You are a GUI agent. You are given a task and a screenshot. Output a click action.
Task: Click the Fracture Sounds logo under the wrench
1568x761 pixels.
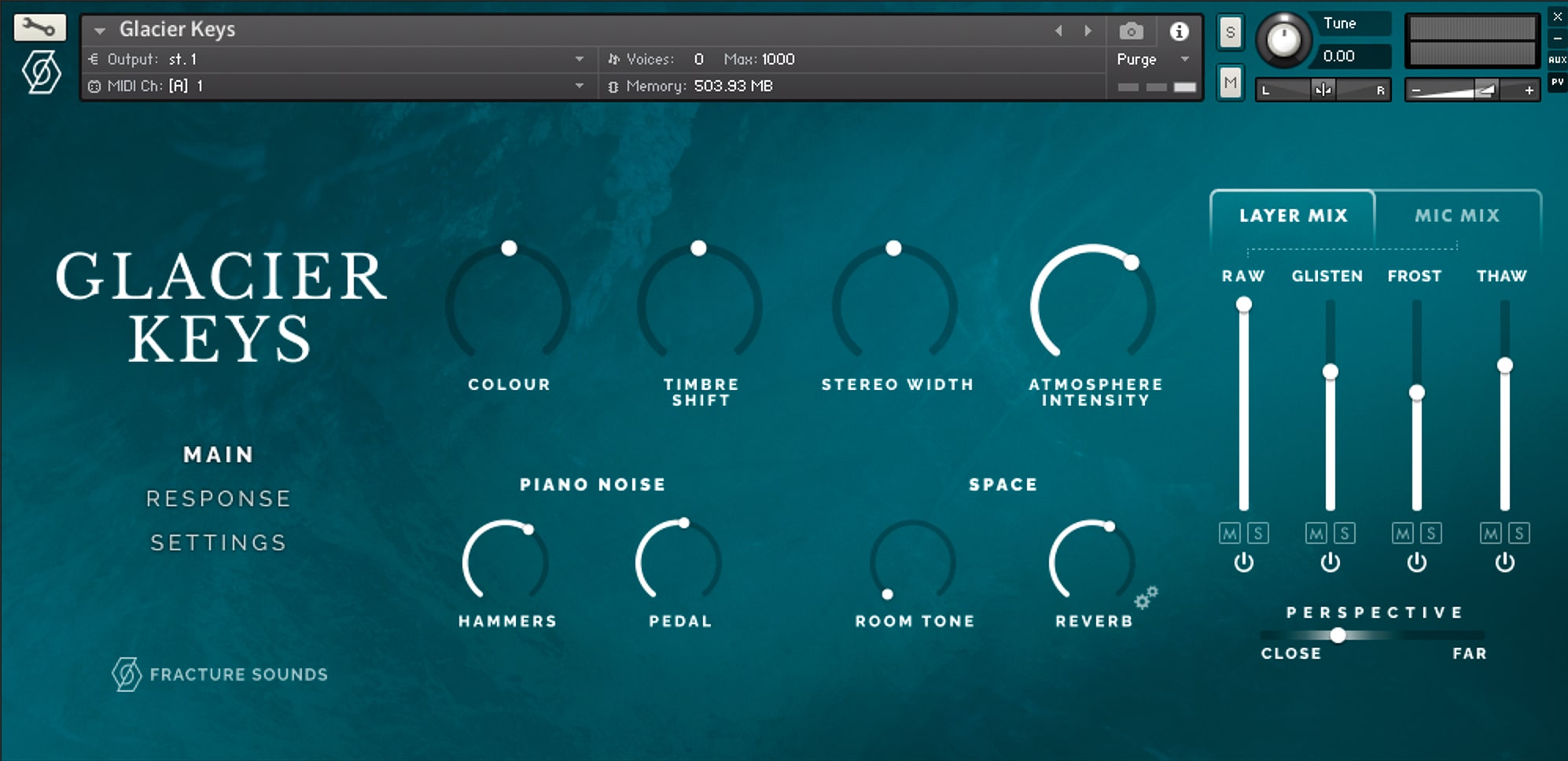click(x=41, y=72)
